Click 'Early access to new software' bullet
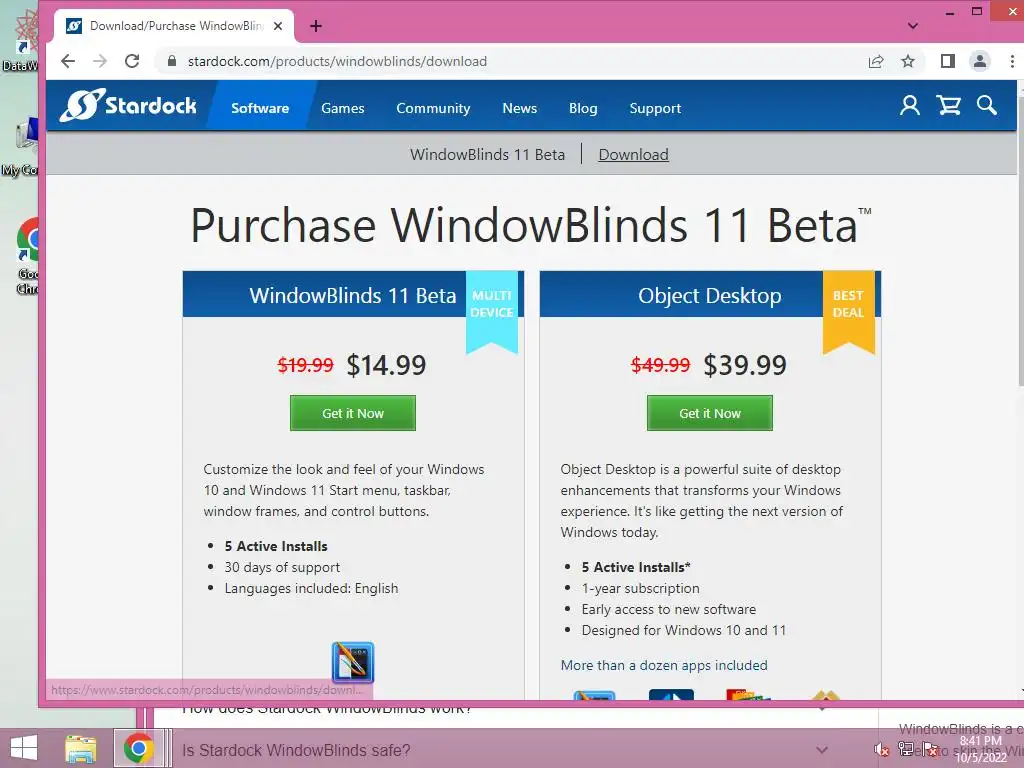This screenshot has height=768, width=1024. coord(669,609)
